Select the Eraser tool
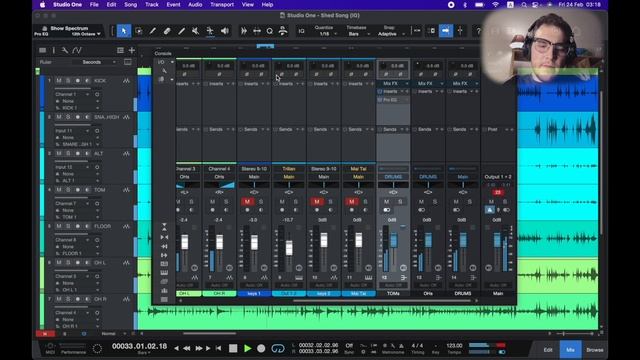 tap(167, 31)
